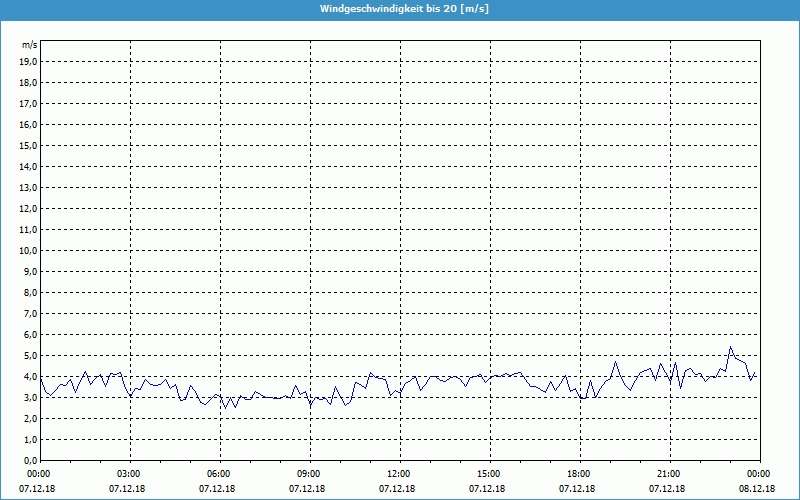Click the 21:00 time axis label
Viewport: 800px width, 500px height.
[x=668, y=473]
